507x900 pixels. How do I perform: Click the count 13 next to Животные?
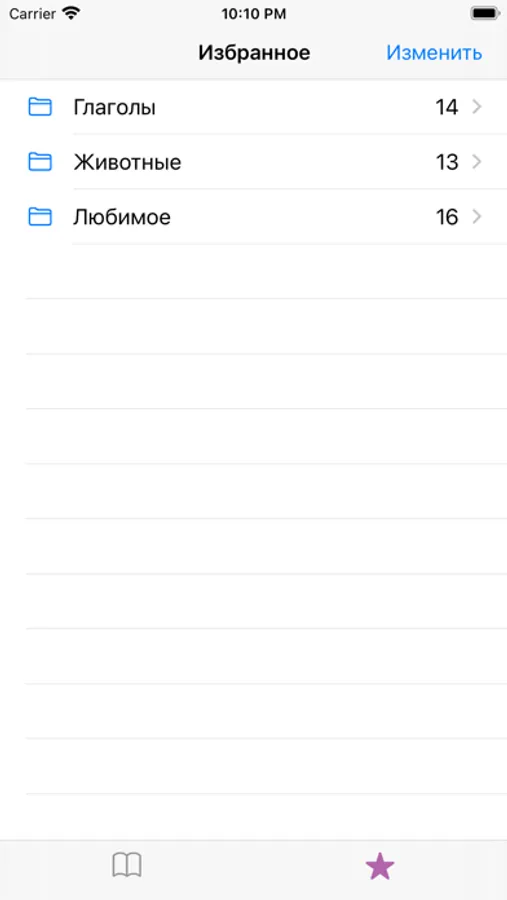click(x=446, y=162)
